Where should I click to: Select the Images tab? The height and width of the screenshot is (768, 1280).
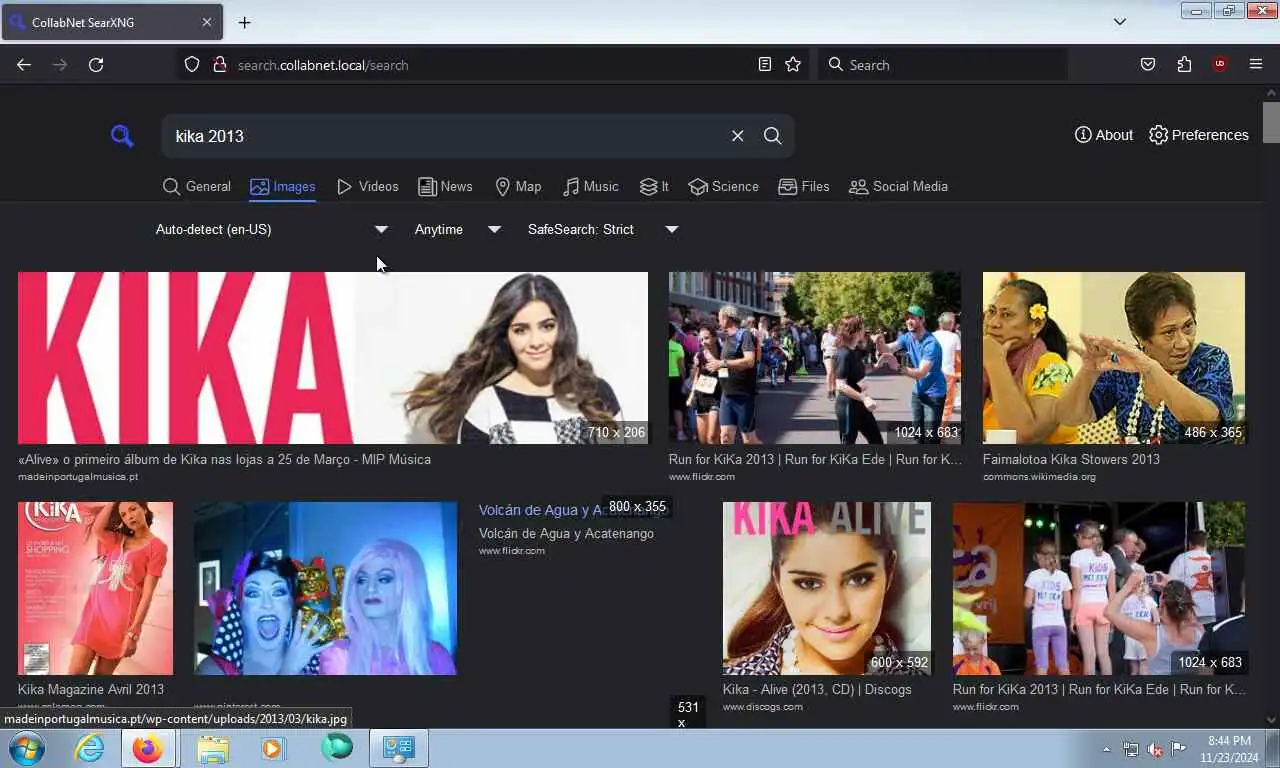[x=282, y=186]
